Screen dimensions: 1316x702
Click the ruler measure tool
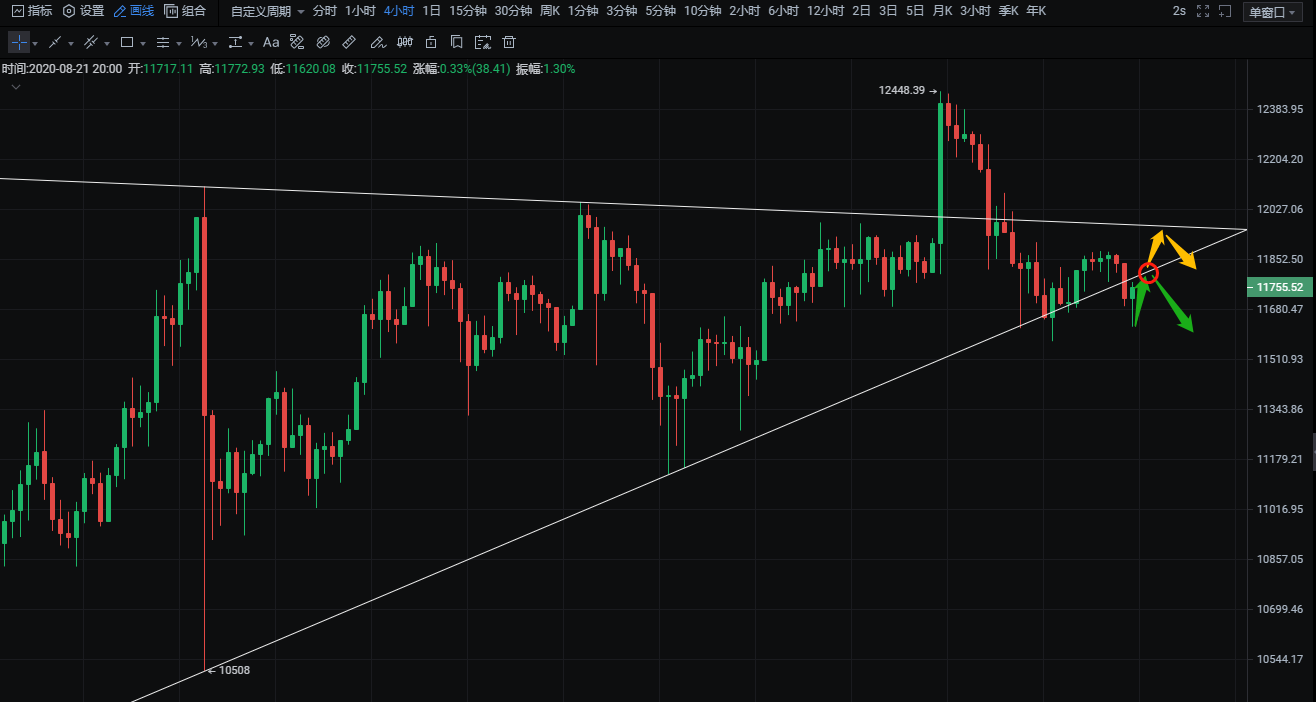[x=349, y=43]
